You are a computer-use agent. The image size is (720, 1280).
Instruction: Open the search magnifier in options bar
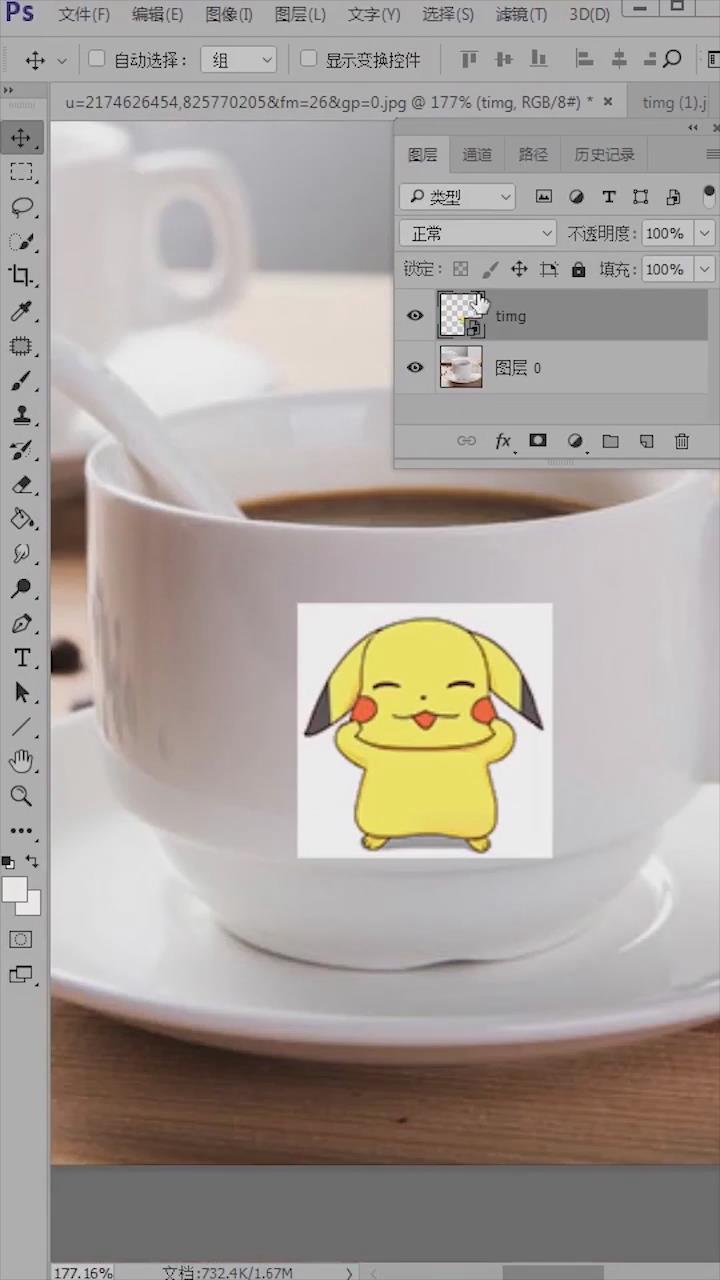point(672,59)
